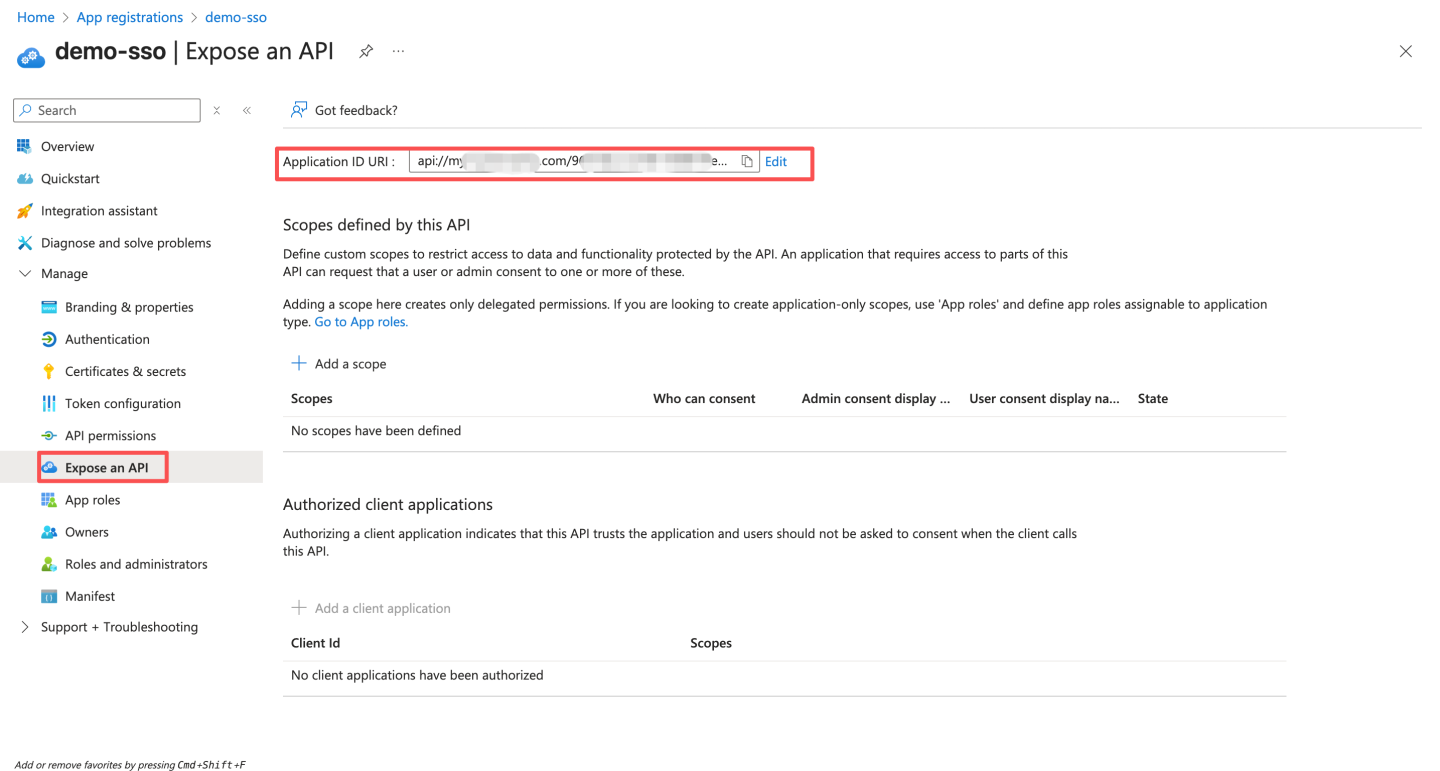Viewport: 1440px width, 771px height.
Task: Click the Quickstart cloud icon
Action: 25,178
